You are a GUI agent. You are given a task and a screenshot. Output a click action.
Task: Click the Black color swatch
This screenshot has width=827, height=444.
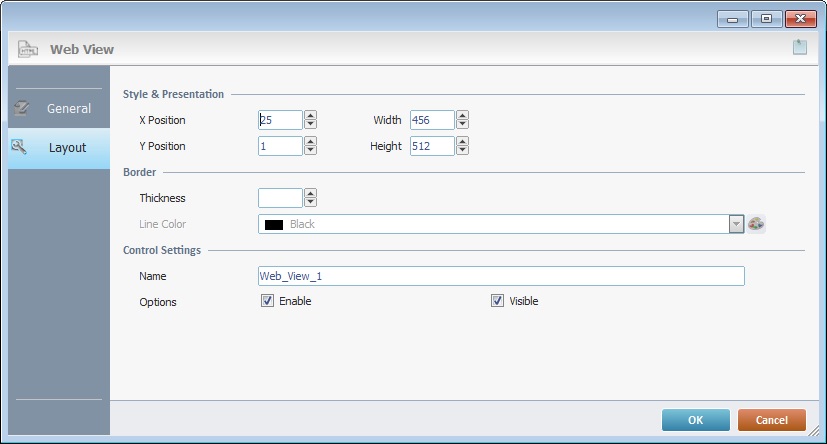[273, 225]
